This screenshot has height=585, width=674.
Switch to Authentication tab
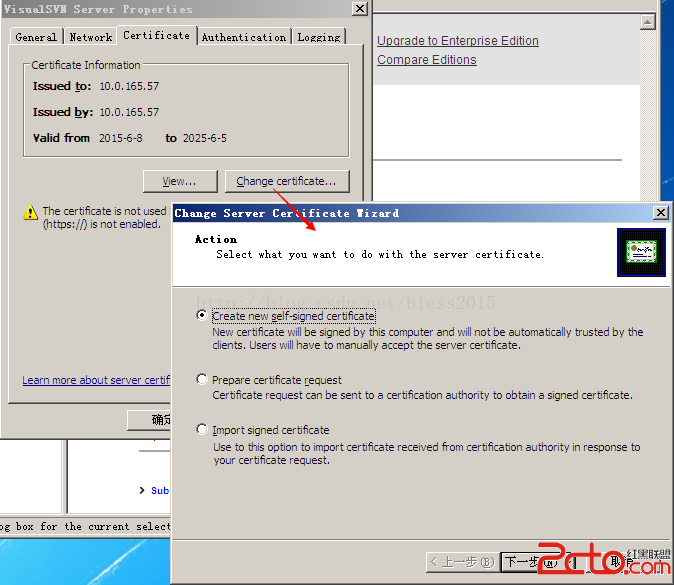point(244,37)
